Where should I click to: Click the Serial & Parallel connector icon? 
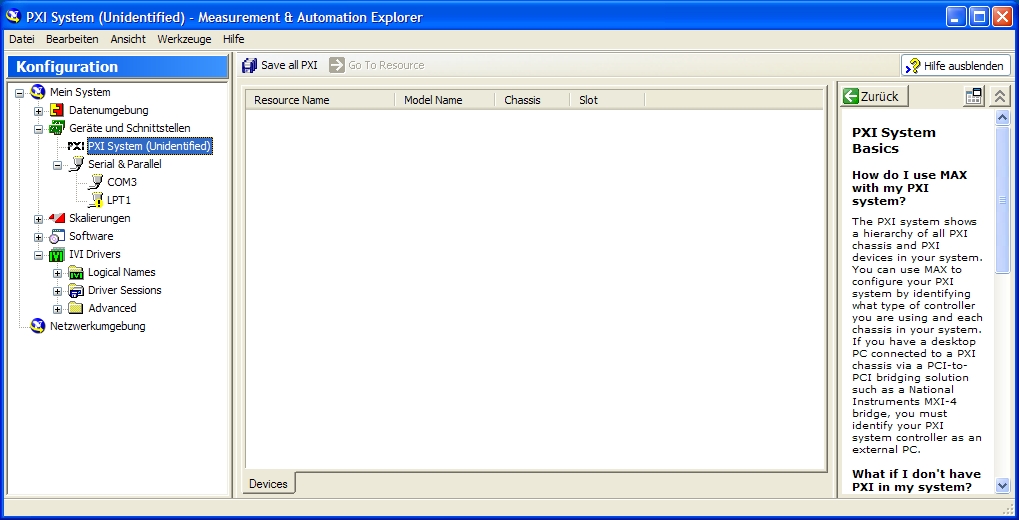point(76,164)
